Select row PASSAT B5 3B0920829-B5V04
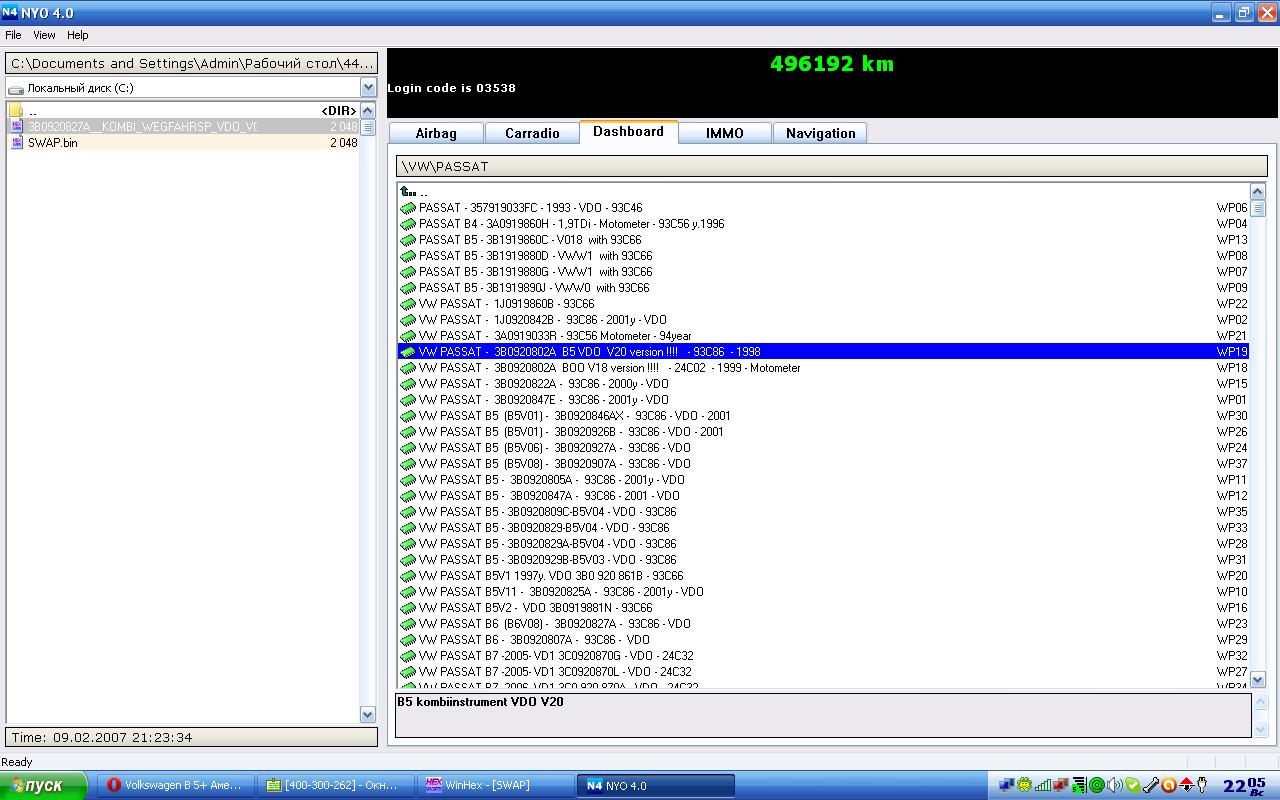Viewport: 1280px width, 800px height. click(x=823, y=528)
